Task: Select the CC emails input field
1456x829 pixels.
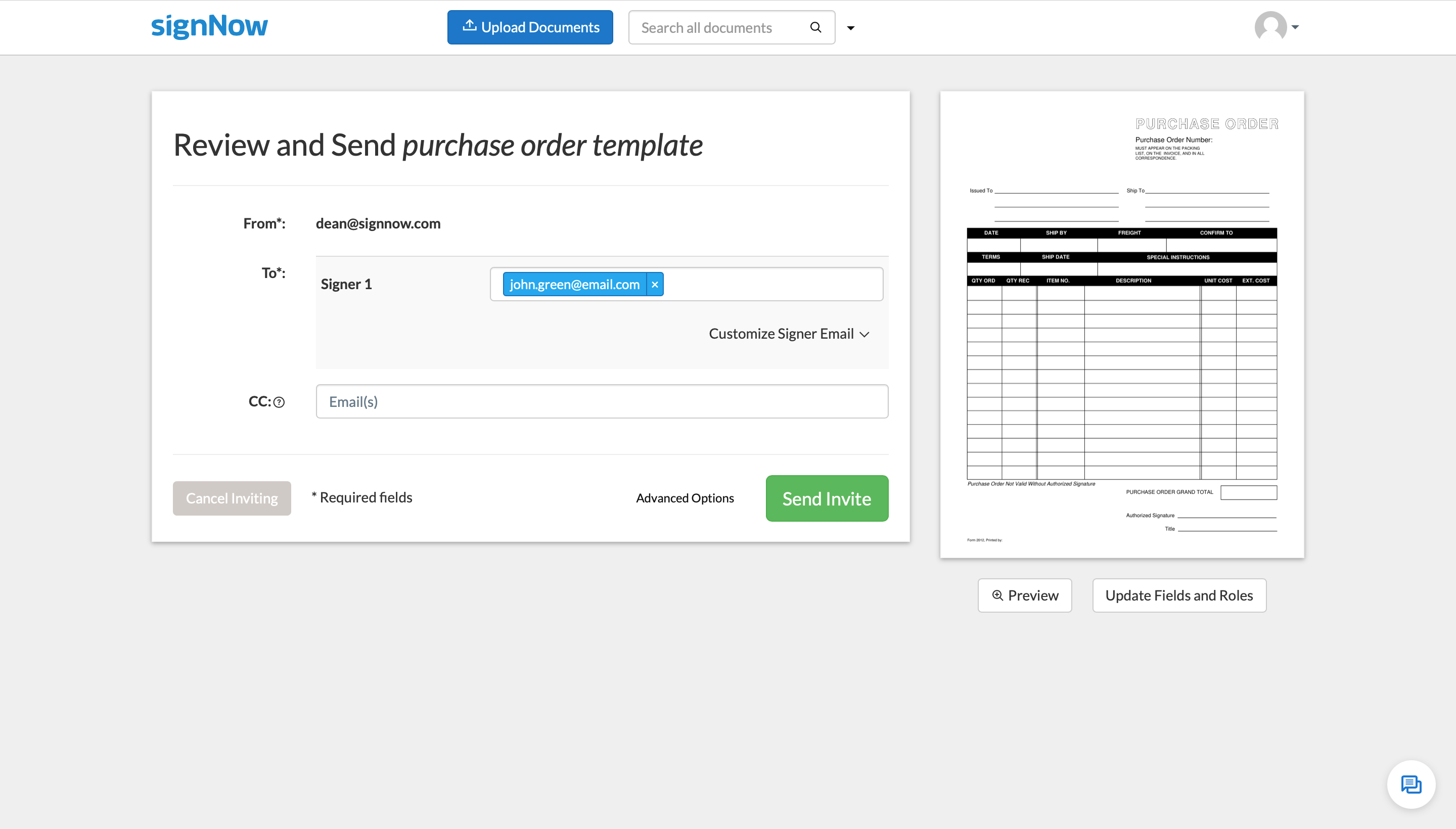Action: click(x=601, y=401)
